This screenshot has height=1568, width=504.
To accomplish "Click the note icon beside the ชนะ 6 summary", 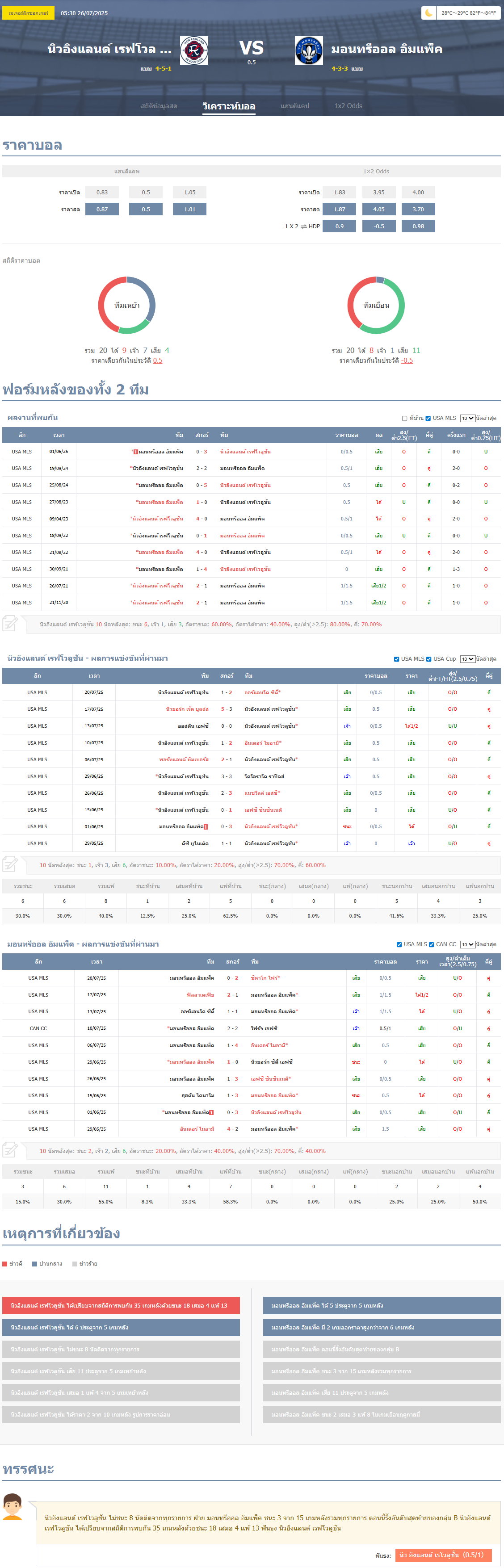I will tap(10, 623).
